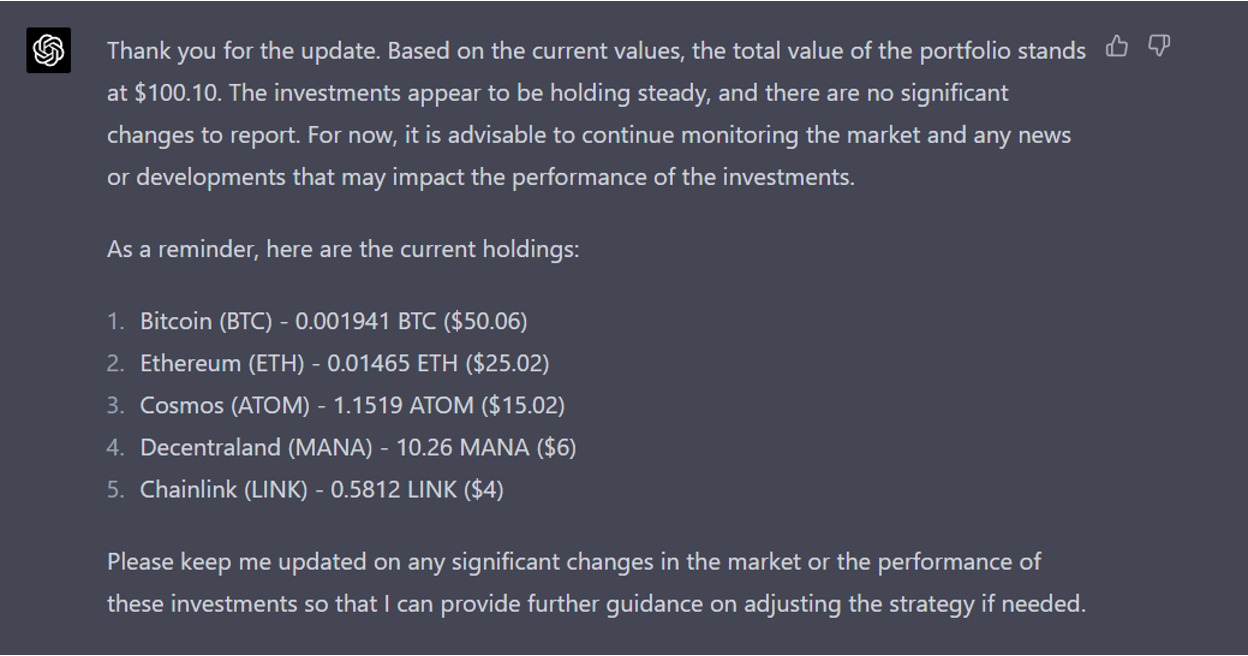
Task: Click the ($15.02) Cosmos dollar value
Action: coord(523,405)
